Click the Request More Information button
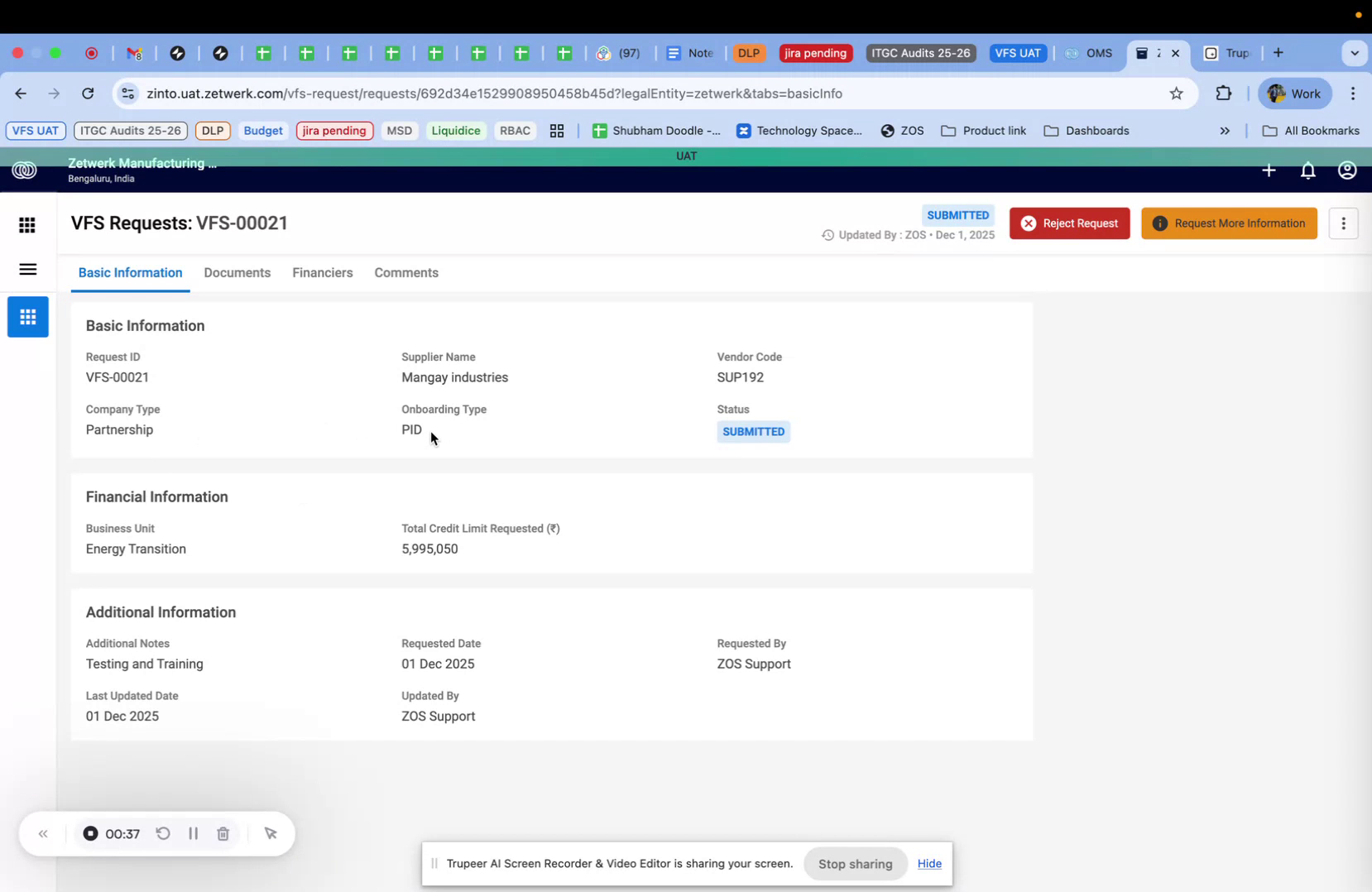This screenshot has height=892, width=1372. pyautogui.click(x=1228, y=223)
